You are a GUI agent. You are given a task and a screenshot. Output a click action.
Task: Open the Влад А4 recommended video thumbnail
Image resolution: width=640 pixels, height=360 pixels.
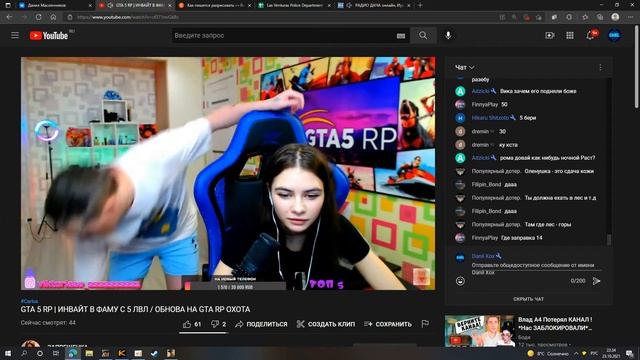pyautogui.click(x=479, y=331)
